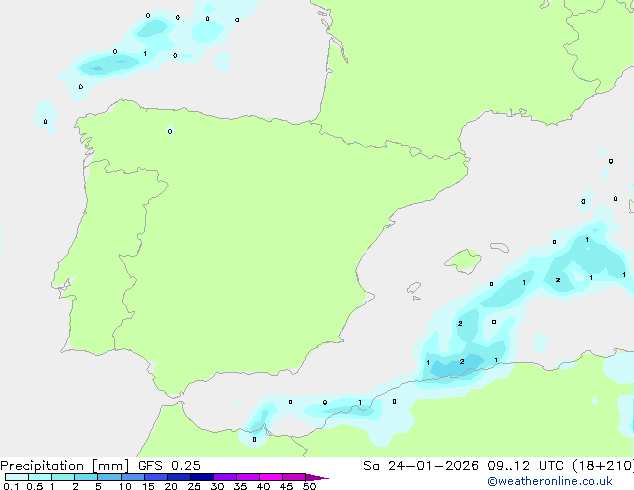Click the 2–5 mm legend swatch
This screenshot has height=490, width=634.
(86, 477)
